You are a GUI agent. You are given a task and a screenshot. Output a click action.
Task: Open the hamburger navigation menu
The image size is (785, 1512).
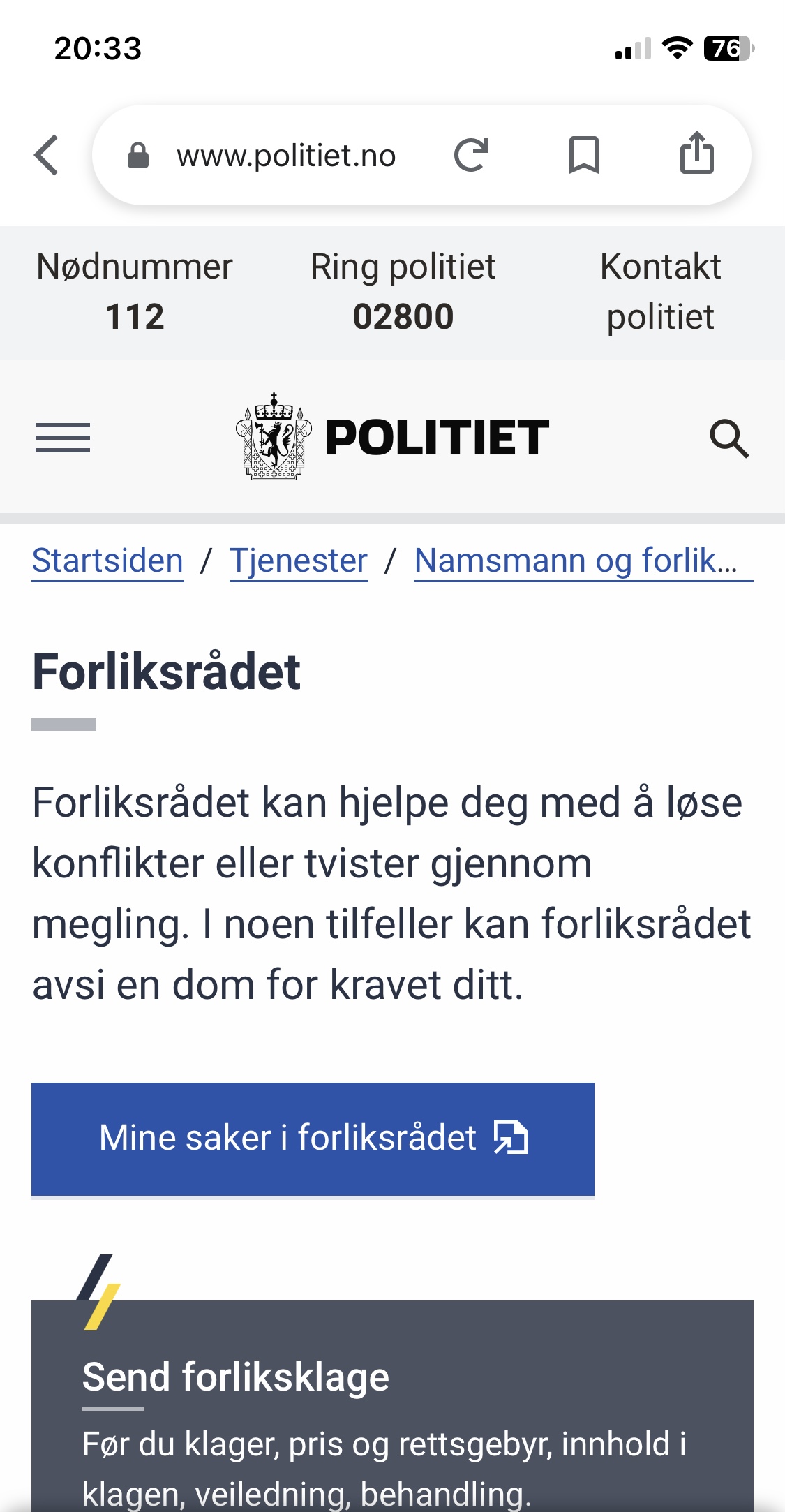[x=63, y=438]
